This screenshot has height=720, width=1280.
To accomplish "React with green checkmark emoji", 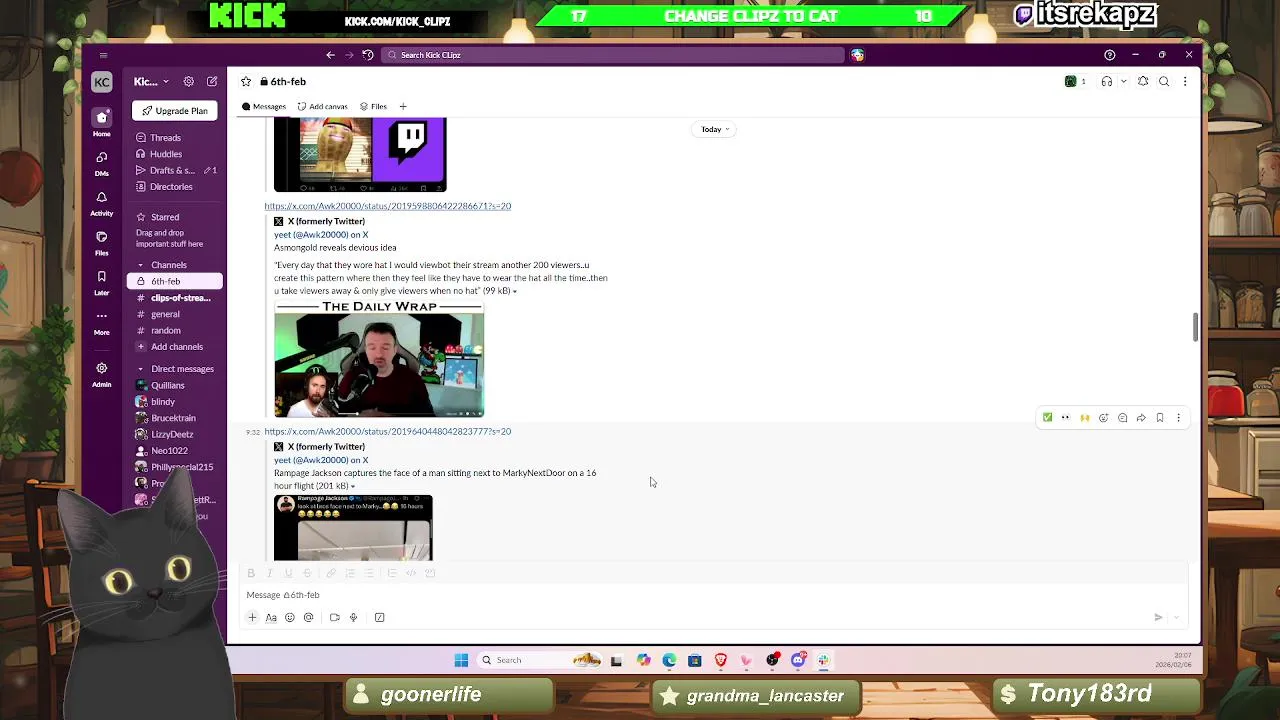I will 1047,418.
